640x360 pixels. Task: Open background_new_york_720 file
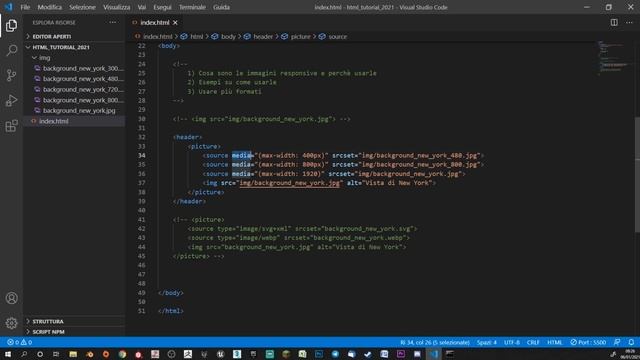point(74,89)
